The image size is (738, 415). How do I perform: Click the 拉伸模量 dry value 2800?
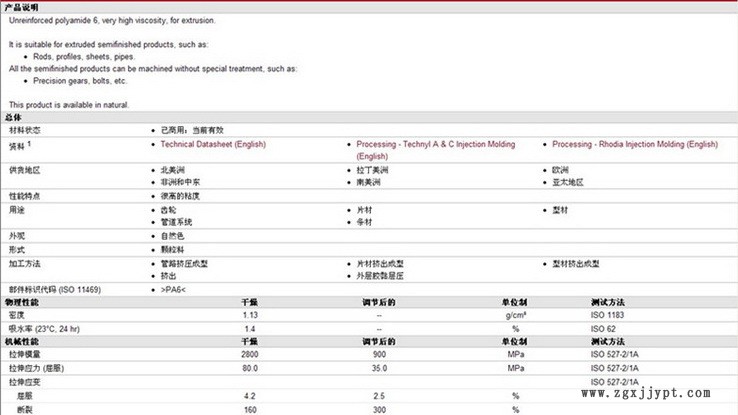pyautogui.click(x=250, y=354)
